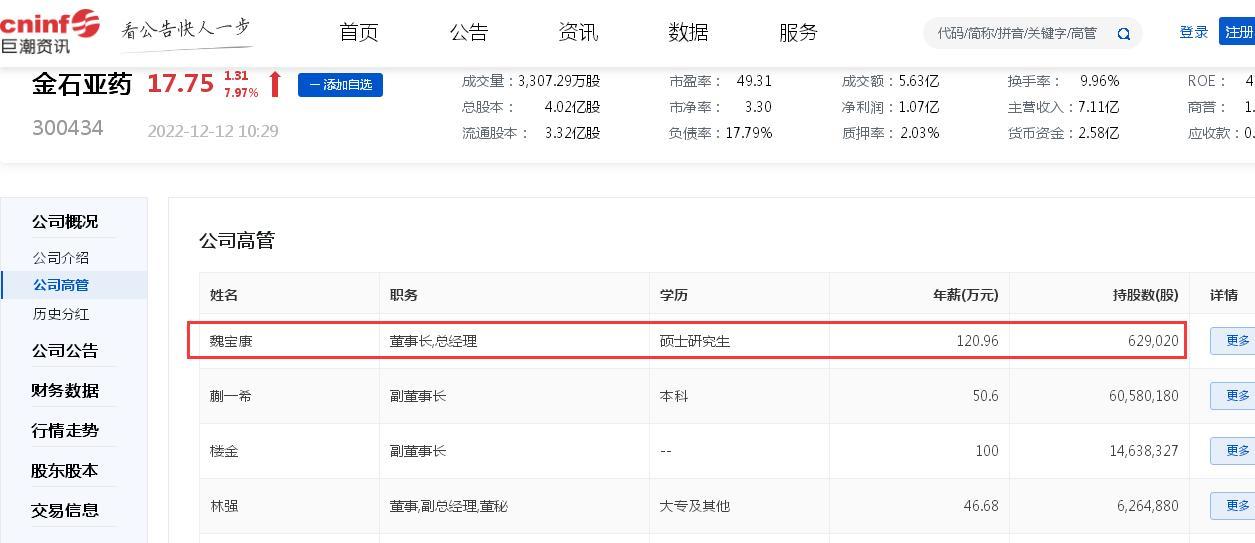1255x543 pixels.
Task: Open the 股东股本 sidebar section
Action: click(65, 471)
